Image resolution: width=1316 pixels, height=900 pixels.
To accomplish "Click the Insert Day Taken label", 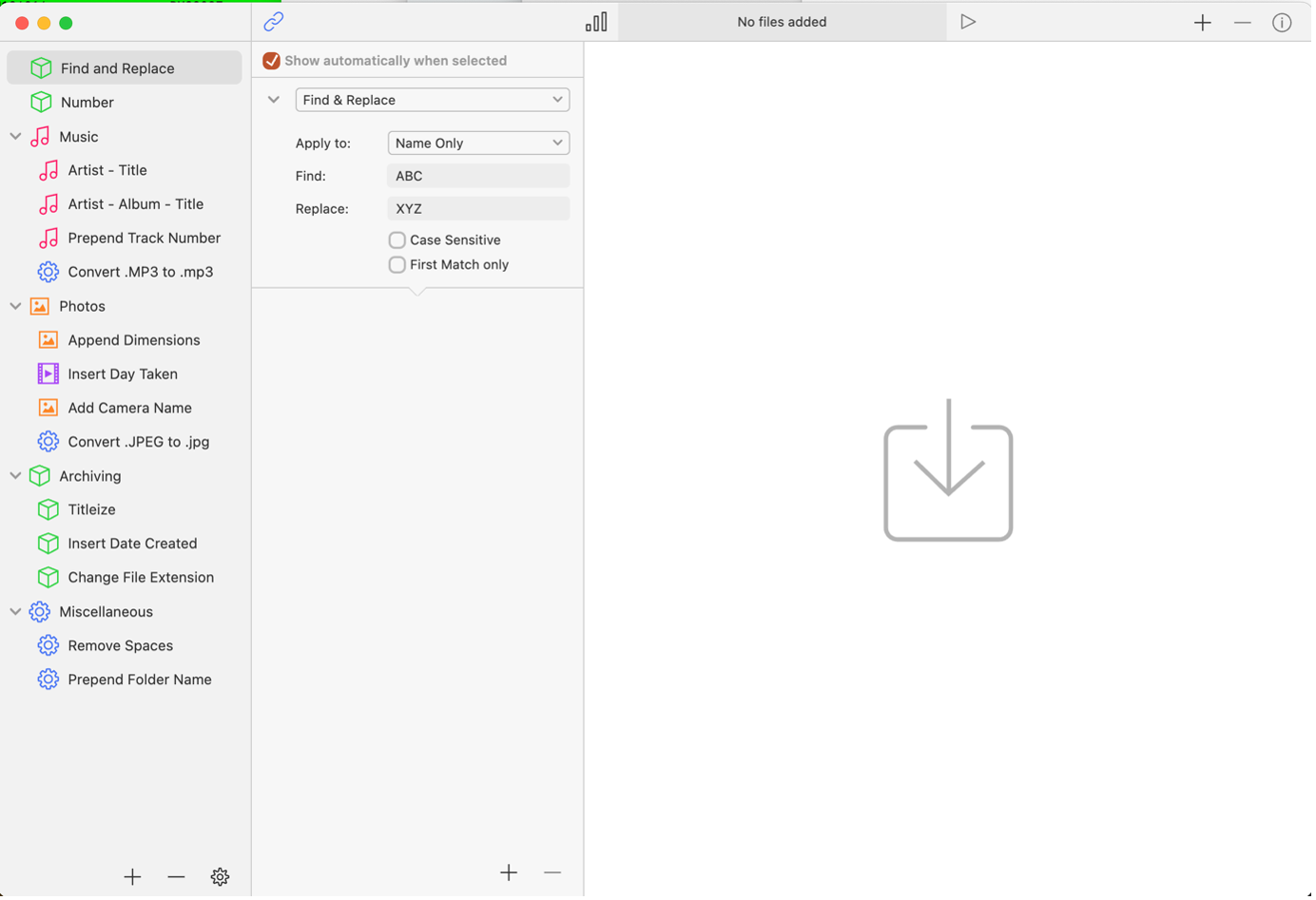I will coord(124,375).
